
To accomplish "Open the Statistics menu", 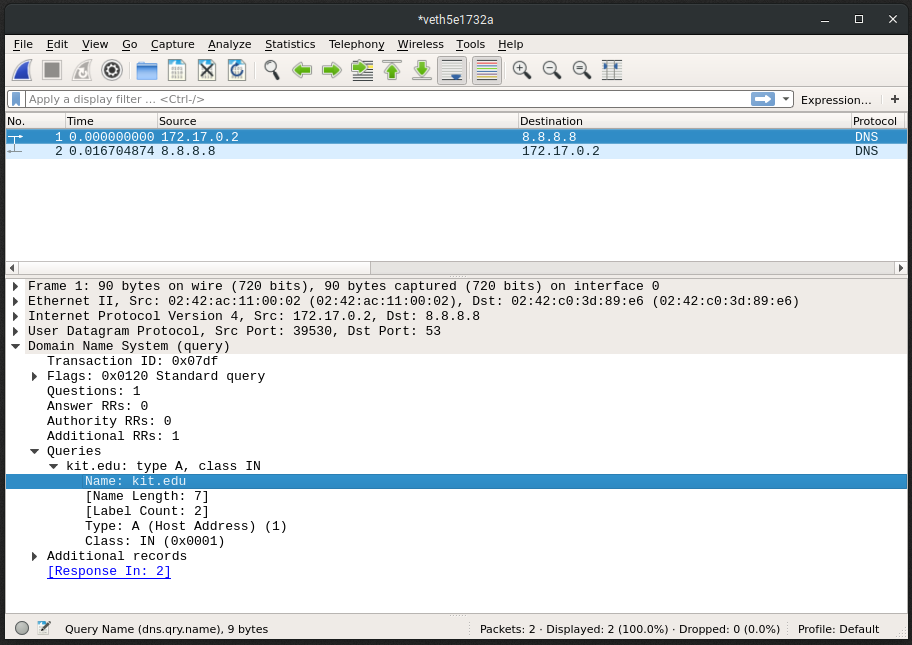I will pyautogui.click(x=290, y=44).
